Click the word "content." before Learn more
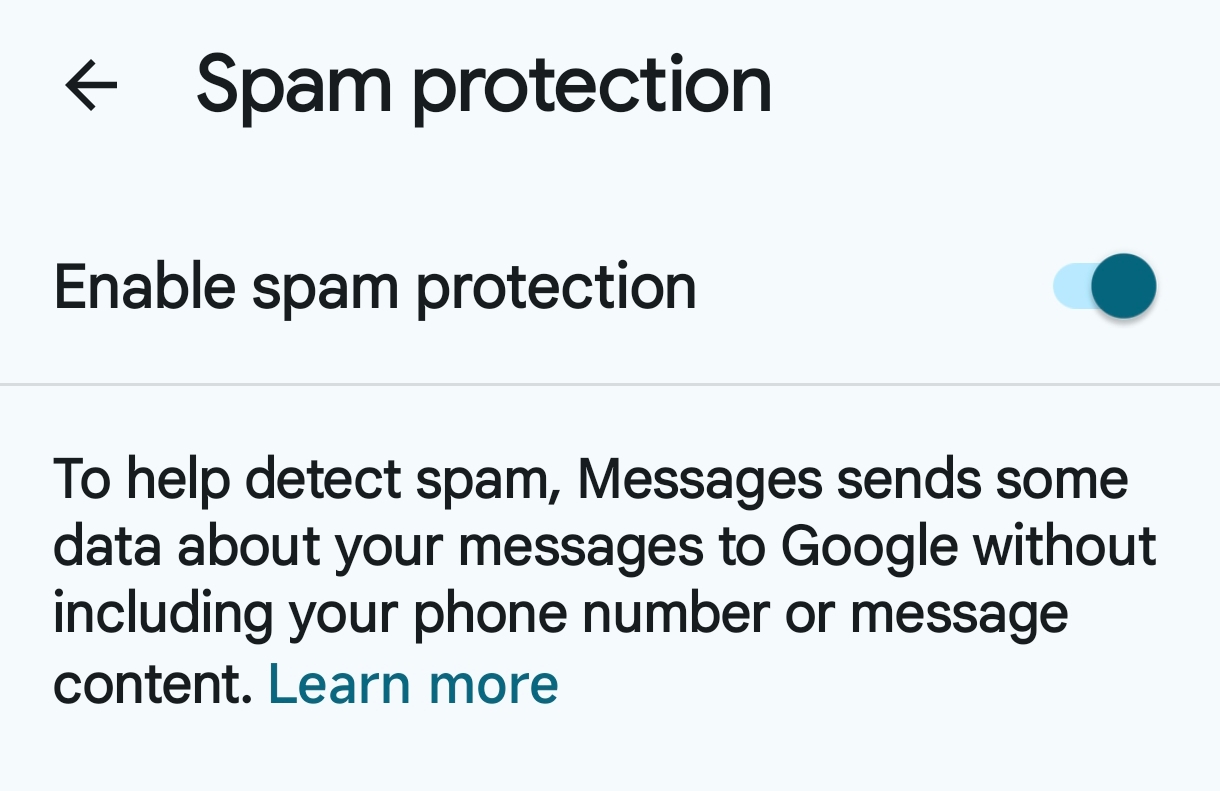Screen dimensions: 1220x791 [152, 685]
